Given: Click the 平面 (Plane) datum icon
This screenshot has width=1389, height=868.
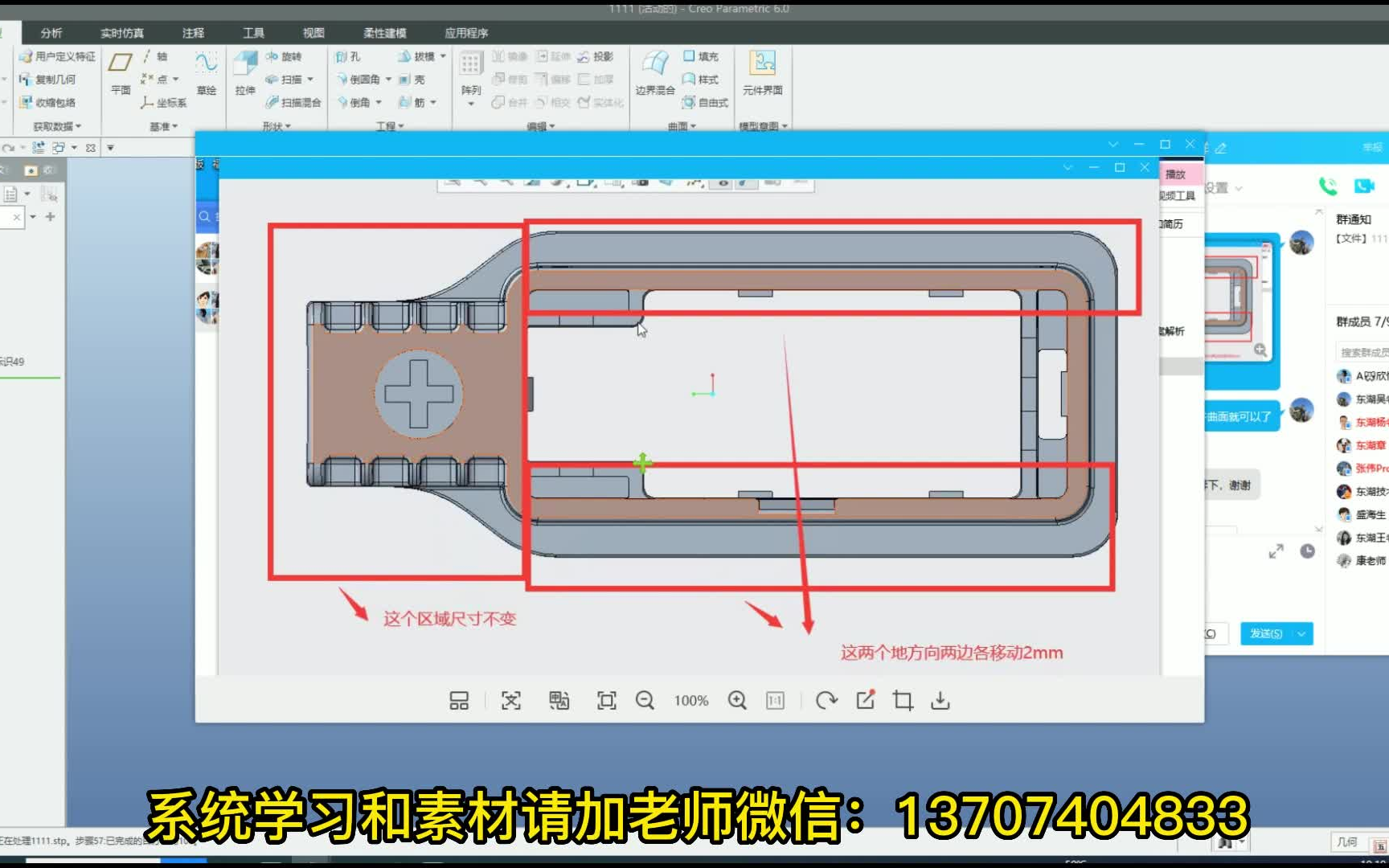Looking at the screenshot, I should pyautogui.click(x=121, y=72).
